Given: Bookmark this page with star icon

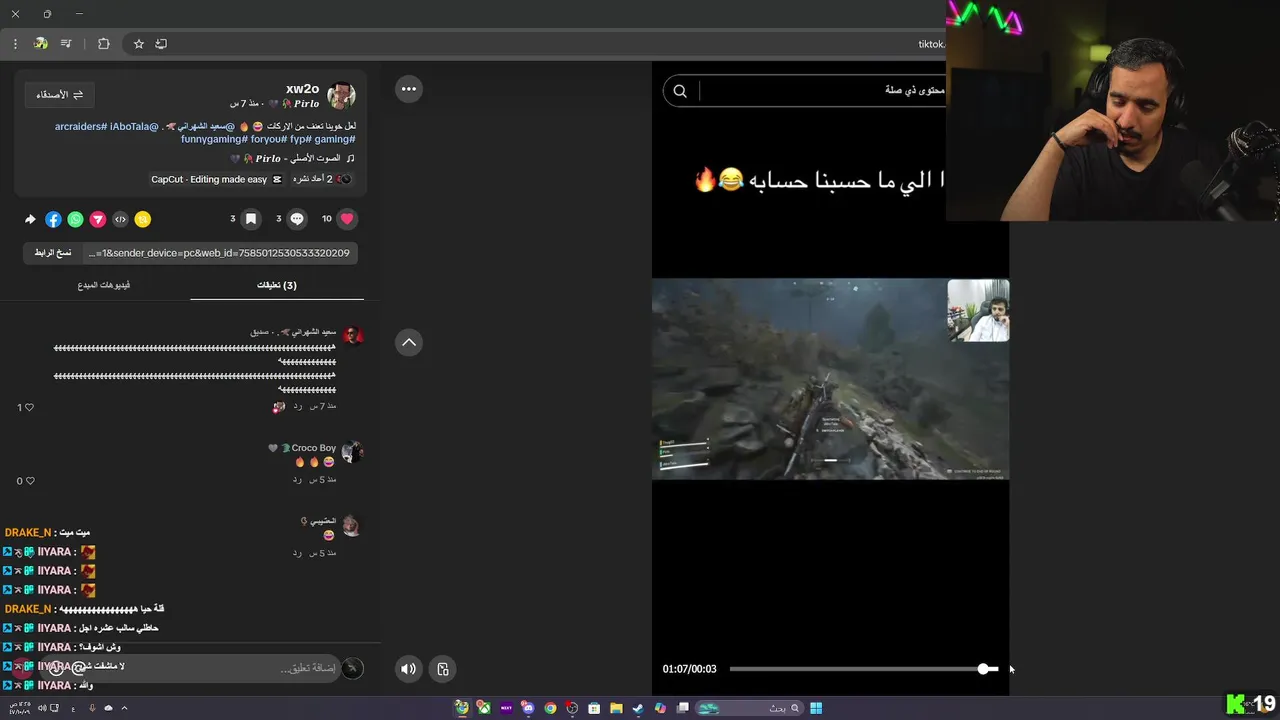Looking at the screenshot, I should click(139, 44).
